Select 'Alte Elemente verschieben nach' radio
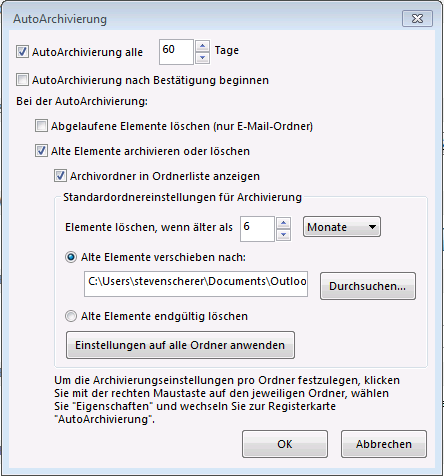Viewport: 444px width, 476px height. click(x=71, y=257)
